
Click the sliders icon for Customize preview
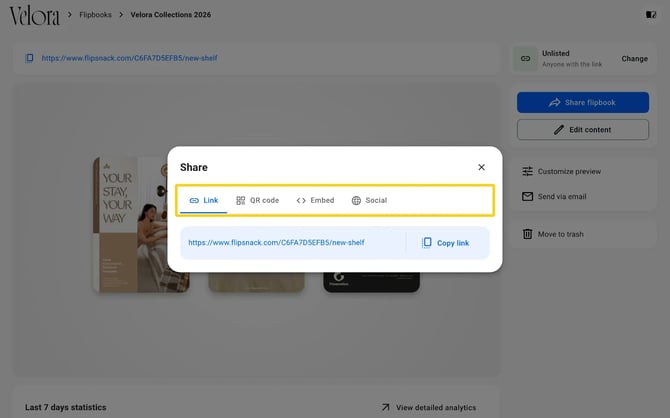(527, 171)
